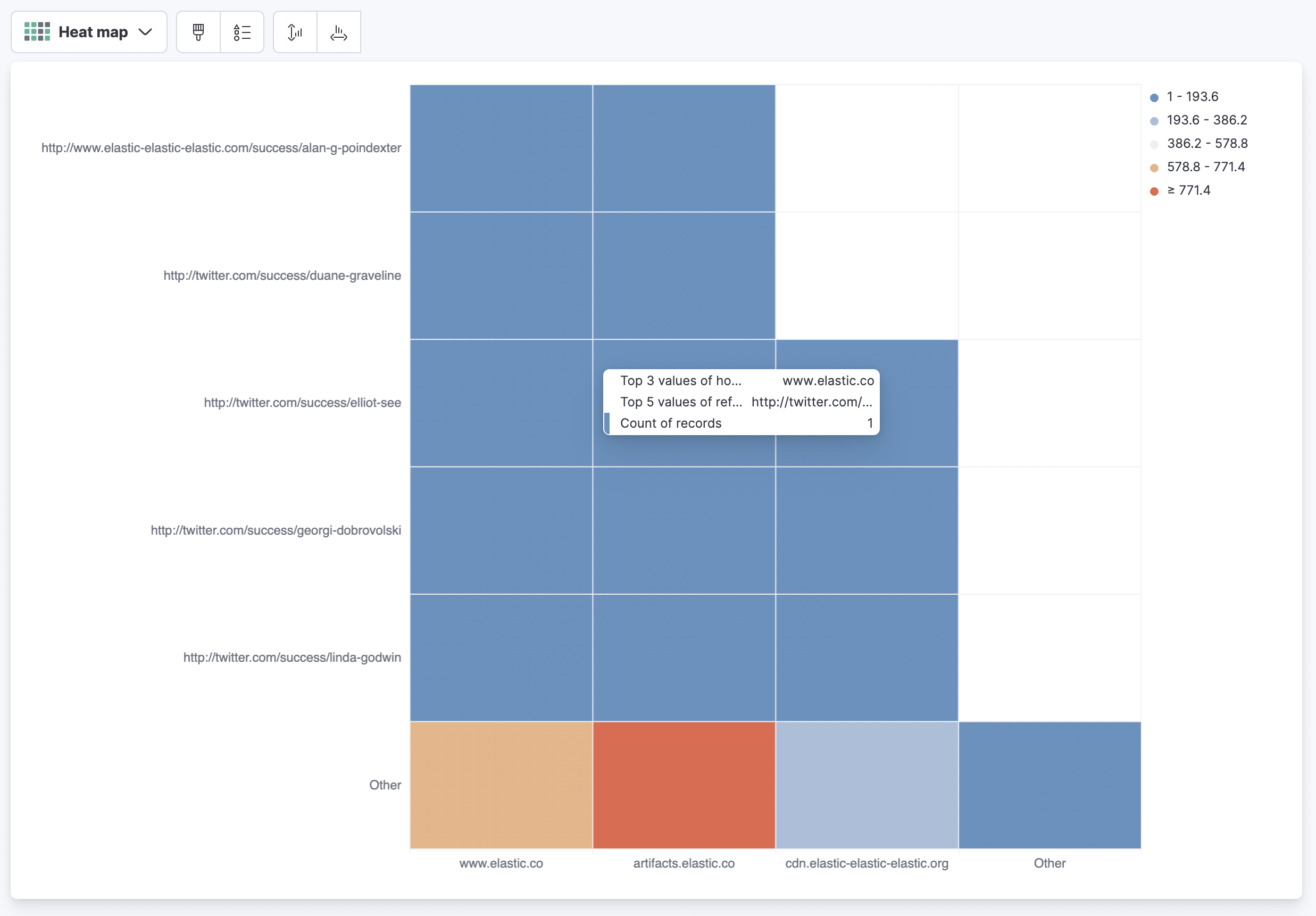
Task: Click the orange 578.8 - 771.4 legend swatch
Action: [1154, 168]
